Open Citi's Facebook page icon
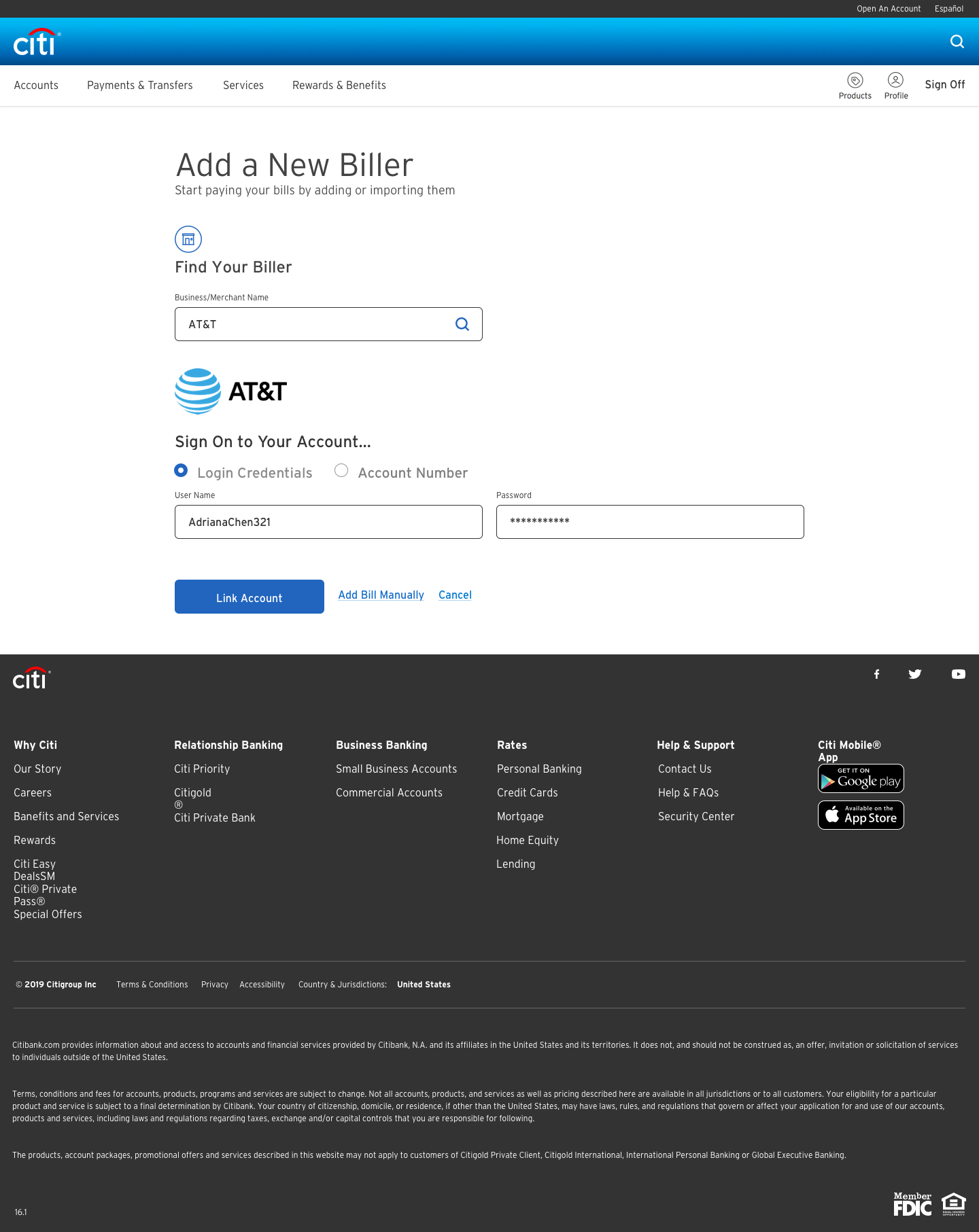Image resolution: width=979 pixels, height=1232 pixels. coord(877,674)
